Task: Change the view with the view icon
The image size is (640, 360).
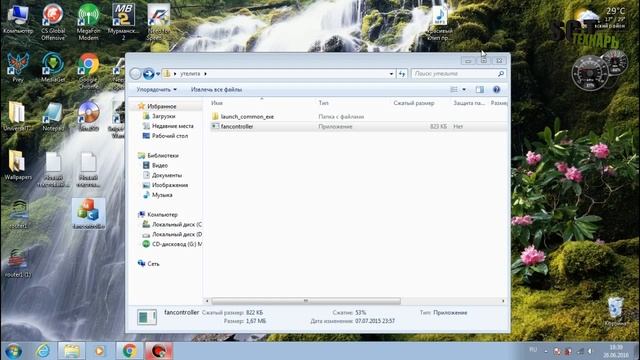Action: click(x=454, y=89)
